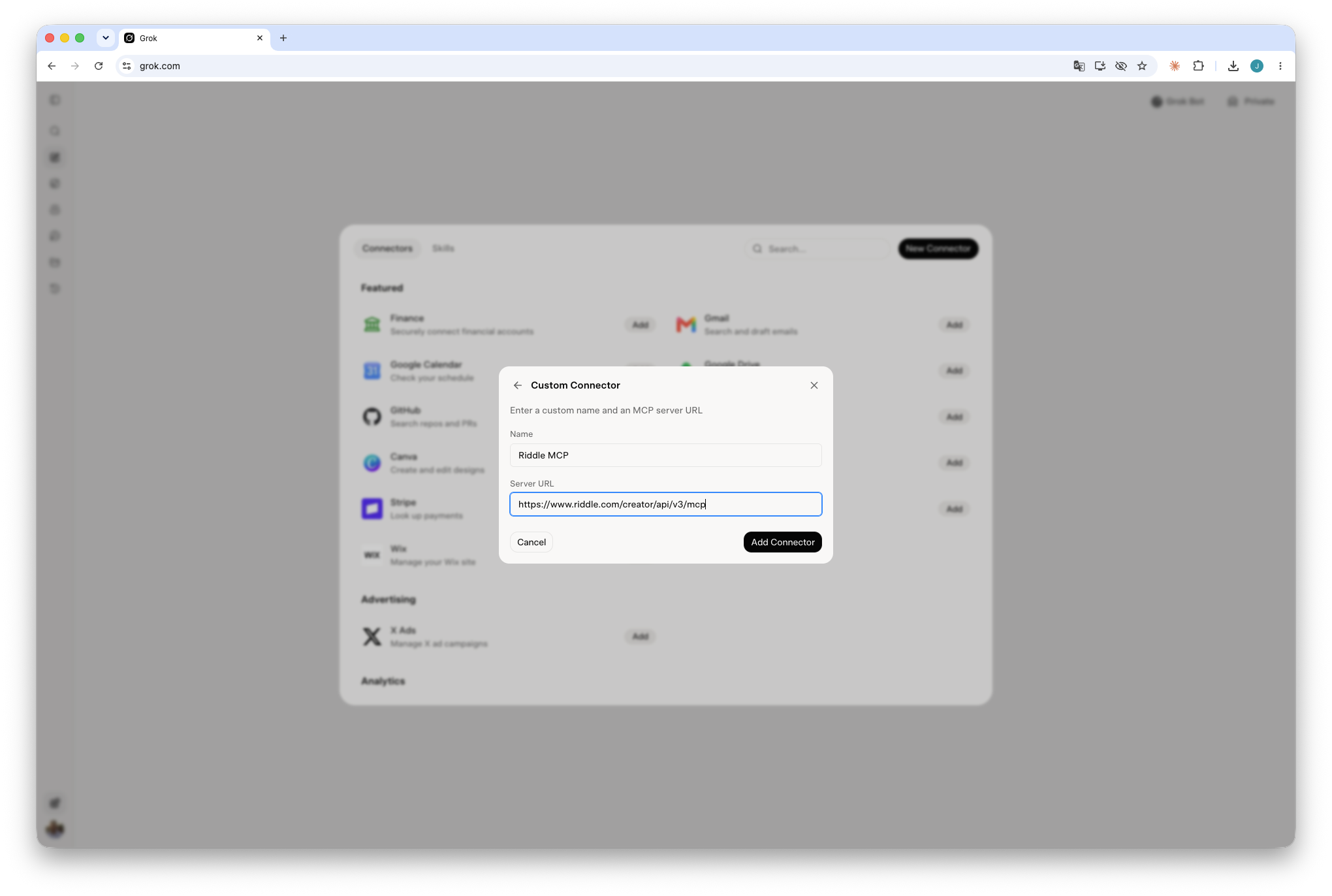This screenshot has width=1332, height=896.
Task: Click the Add Connector button
Action: [782, 542]
